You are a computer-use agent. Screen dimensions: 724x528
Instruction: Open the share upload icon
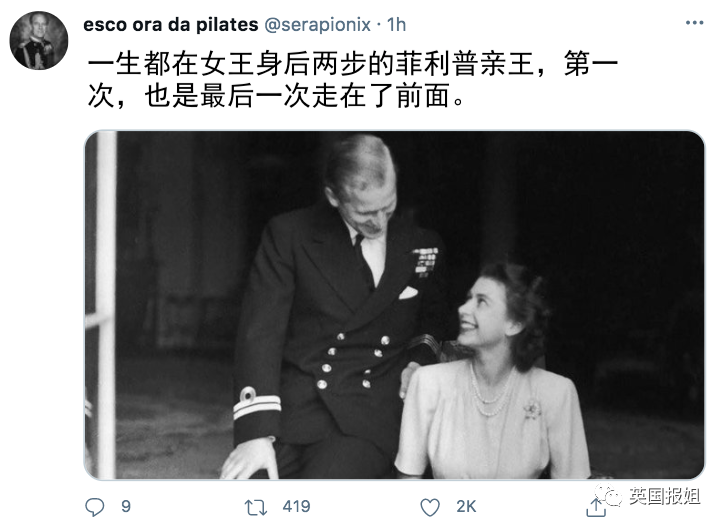click(x=596, y=507)
